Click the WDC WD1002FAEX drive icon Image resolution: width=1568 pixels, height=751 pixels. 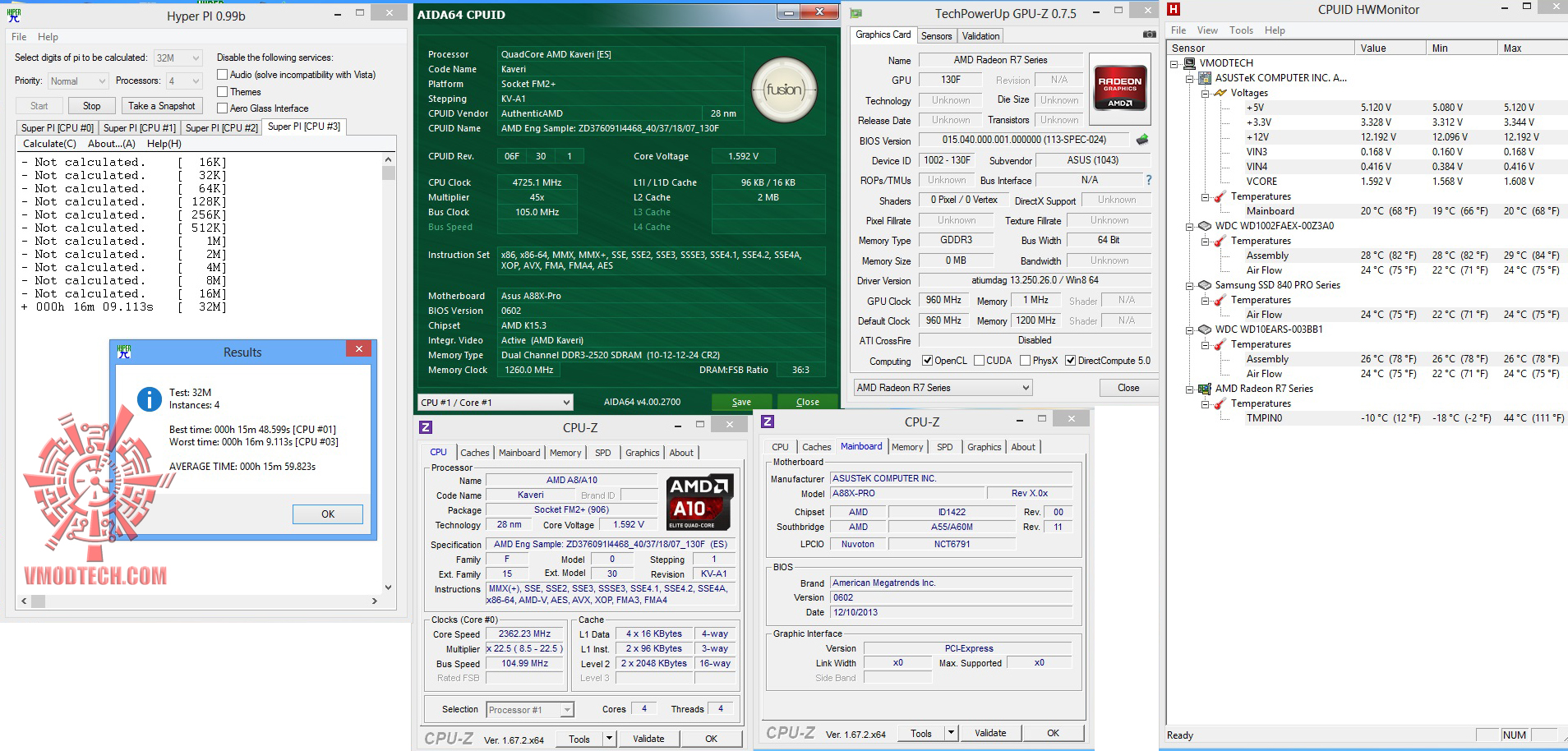pos(1205,226)
